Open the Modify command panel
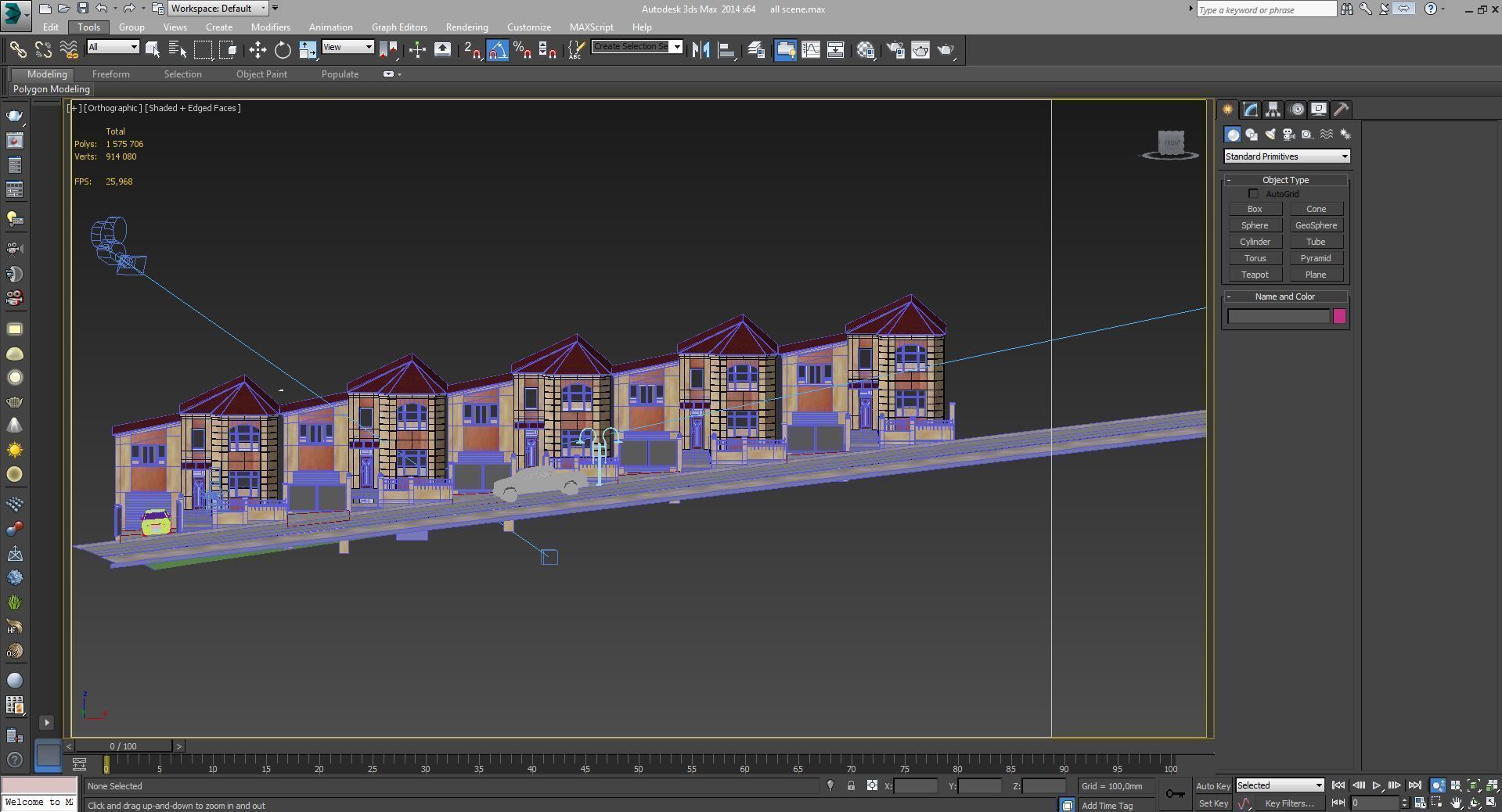 (1251, 110)
